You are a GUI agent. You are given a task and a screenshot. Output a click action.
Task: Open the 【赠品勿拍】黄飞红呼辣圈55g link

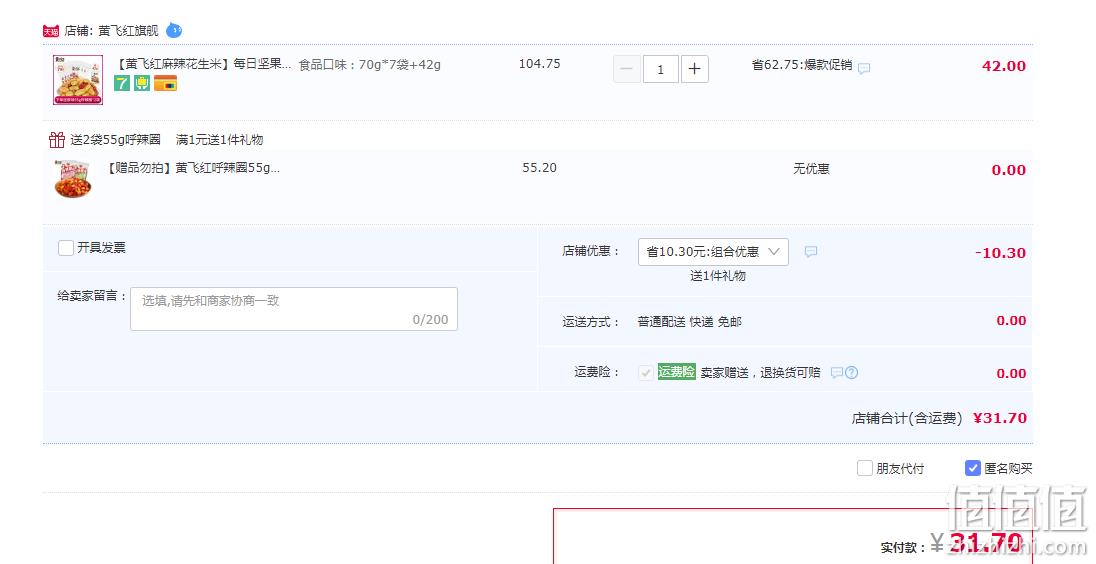coord(193,168)
